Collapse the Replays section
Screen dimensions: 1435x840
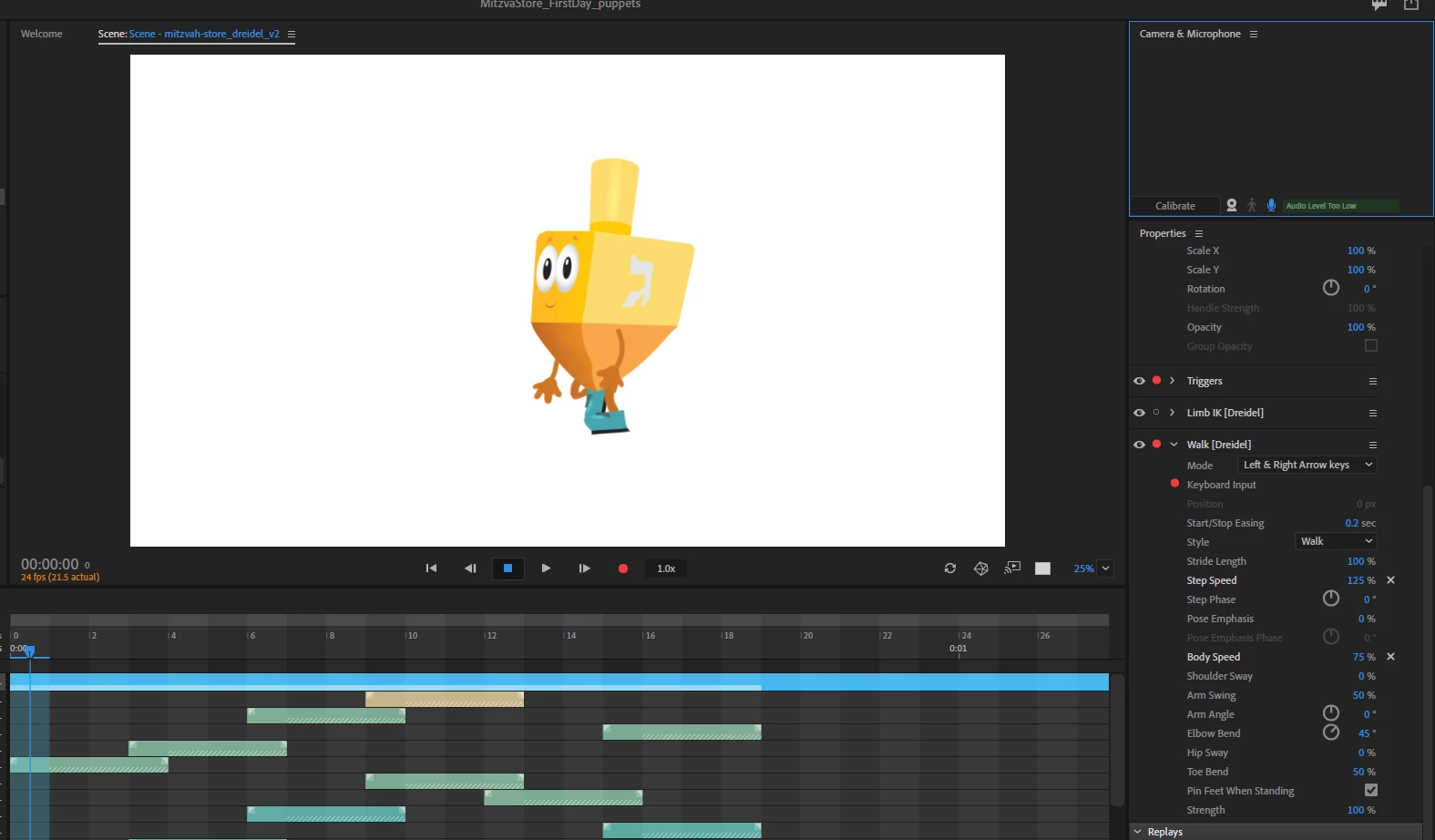pyautogui.click(x=1137, y=832)
